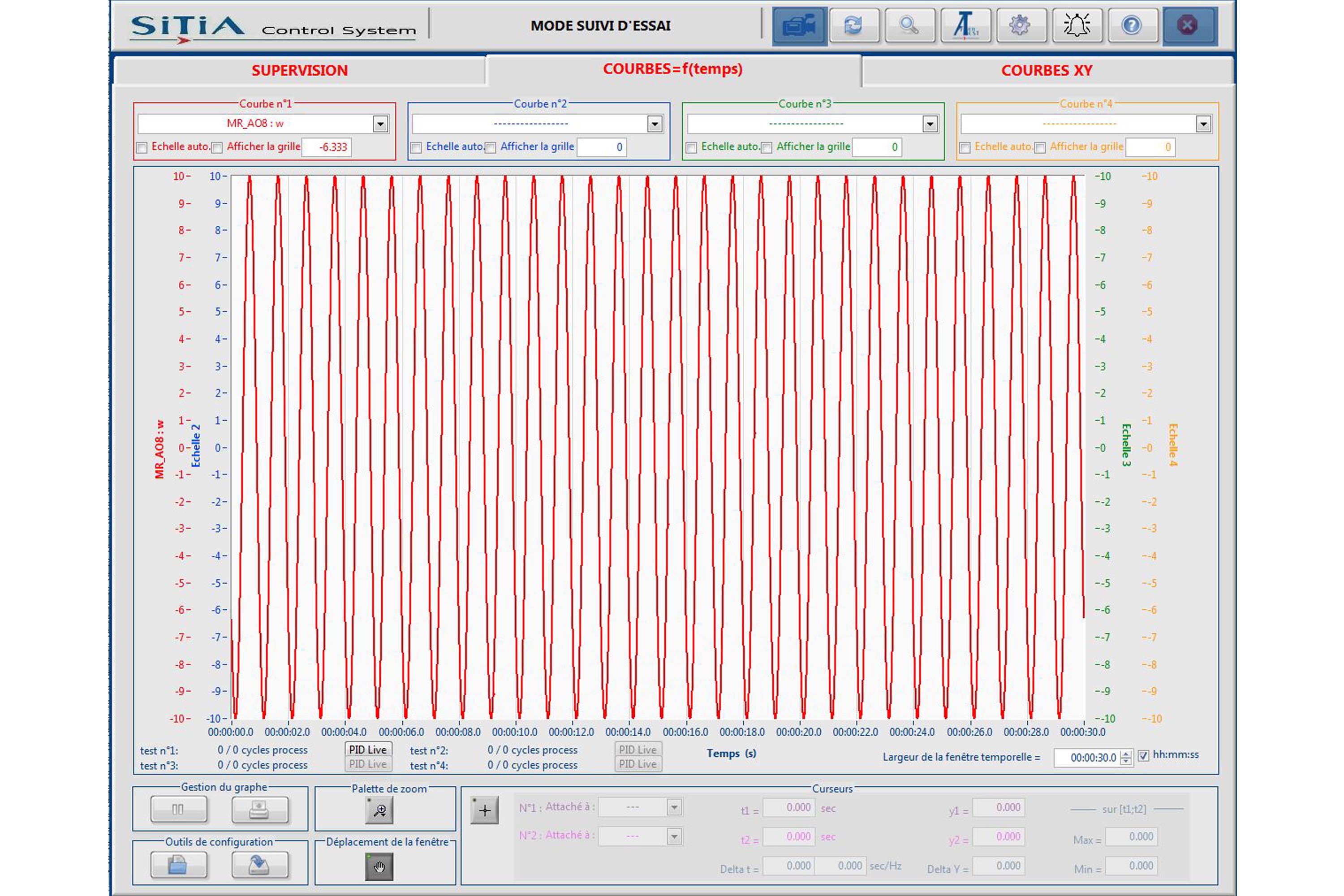Open the zoom palette magnifier tool
This screenshot has height=896, width=1344.
click(x=379, y=810)
